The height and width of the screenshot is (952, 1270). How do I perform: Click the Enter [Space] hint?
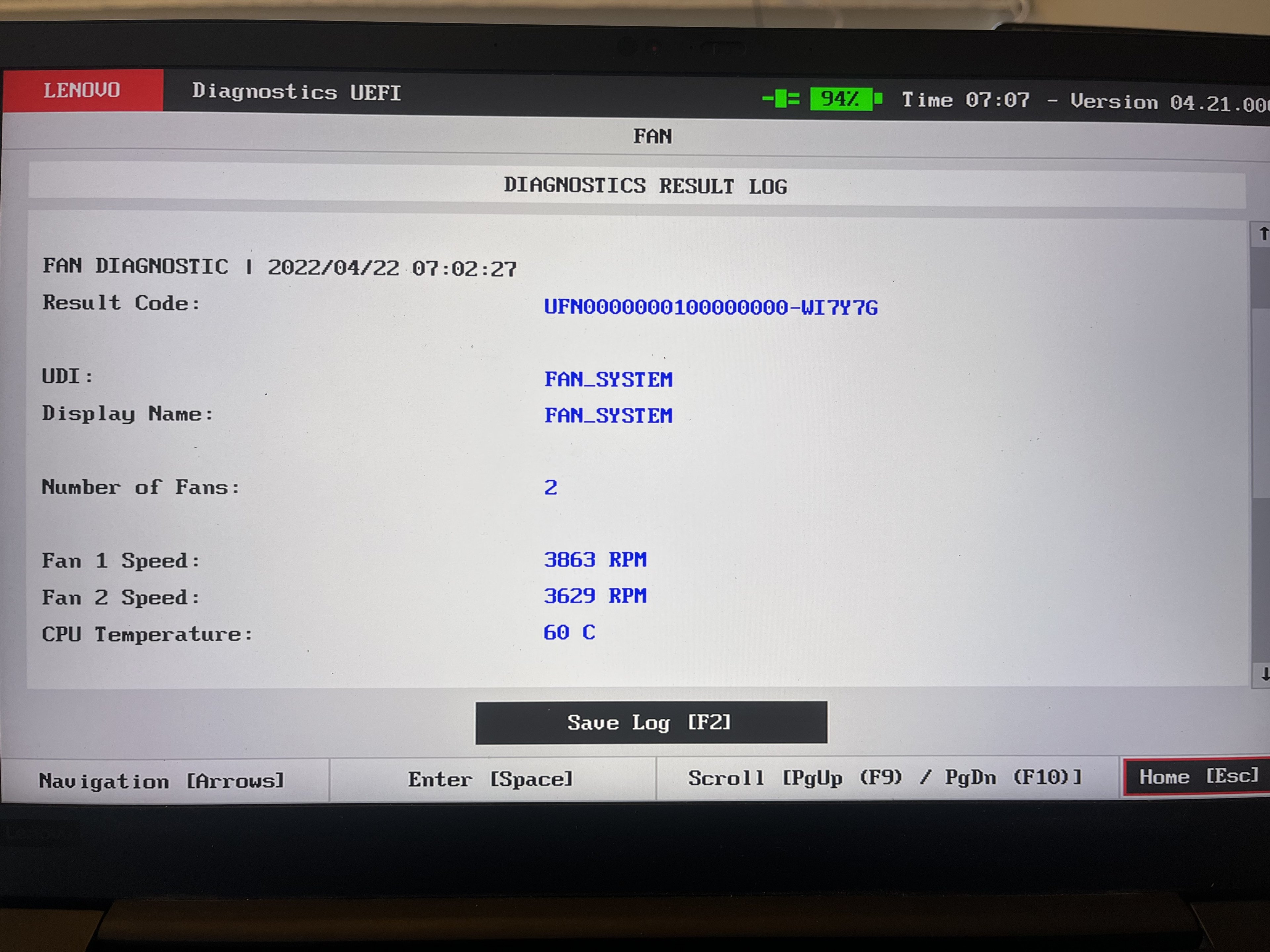click(491, 779)
